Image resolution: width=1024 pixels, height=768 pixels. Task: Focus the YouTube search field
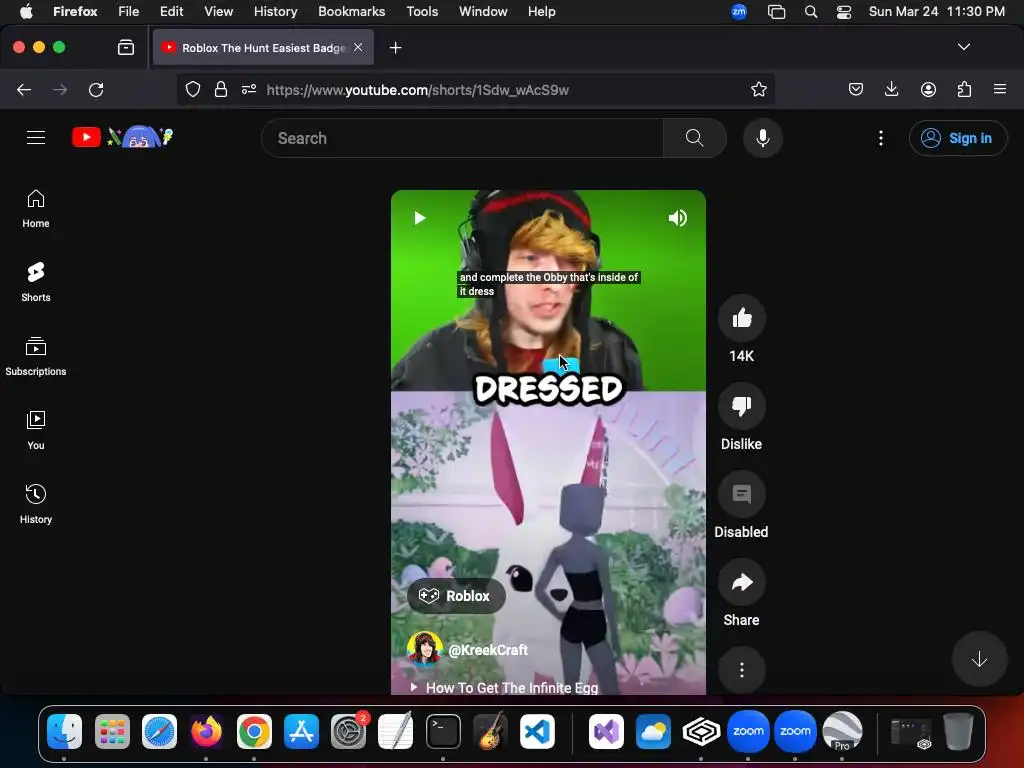coord(462,138)
